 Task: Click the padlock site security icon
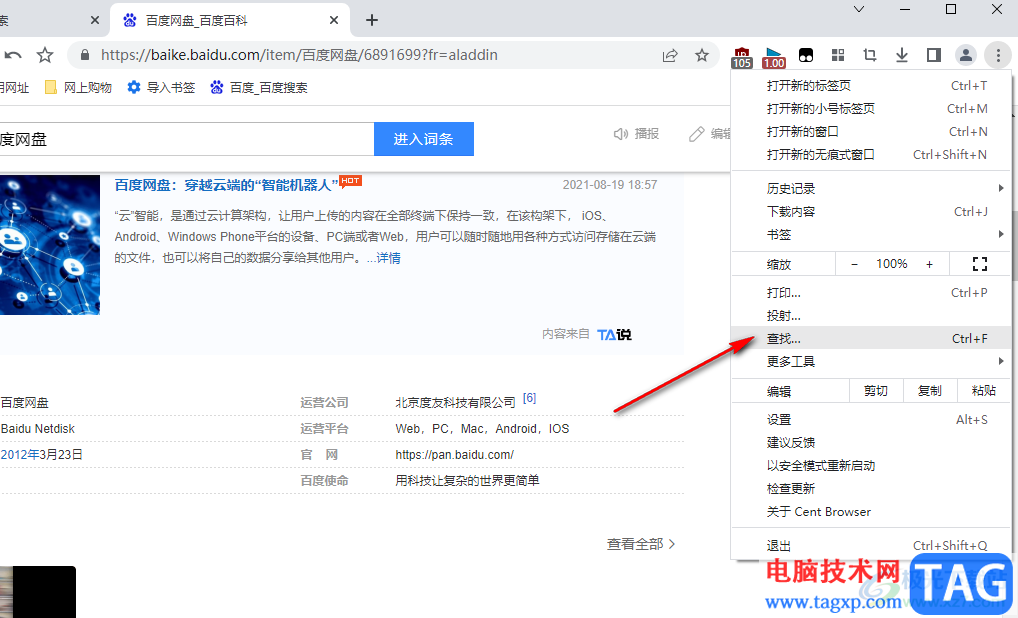(x=84, y=55)
